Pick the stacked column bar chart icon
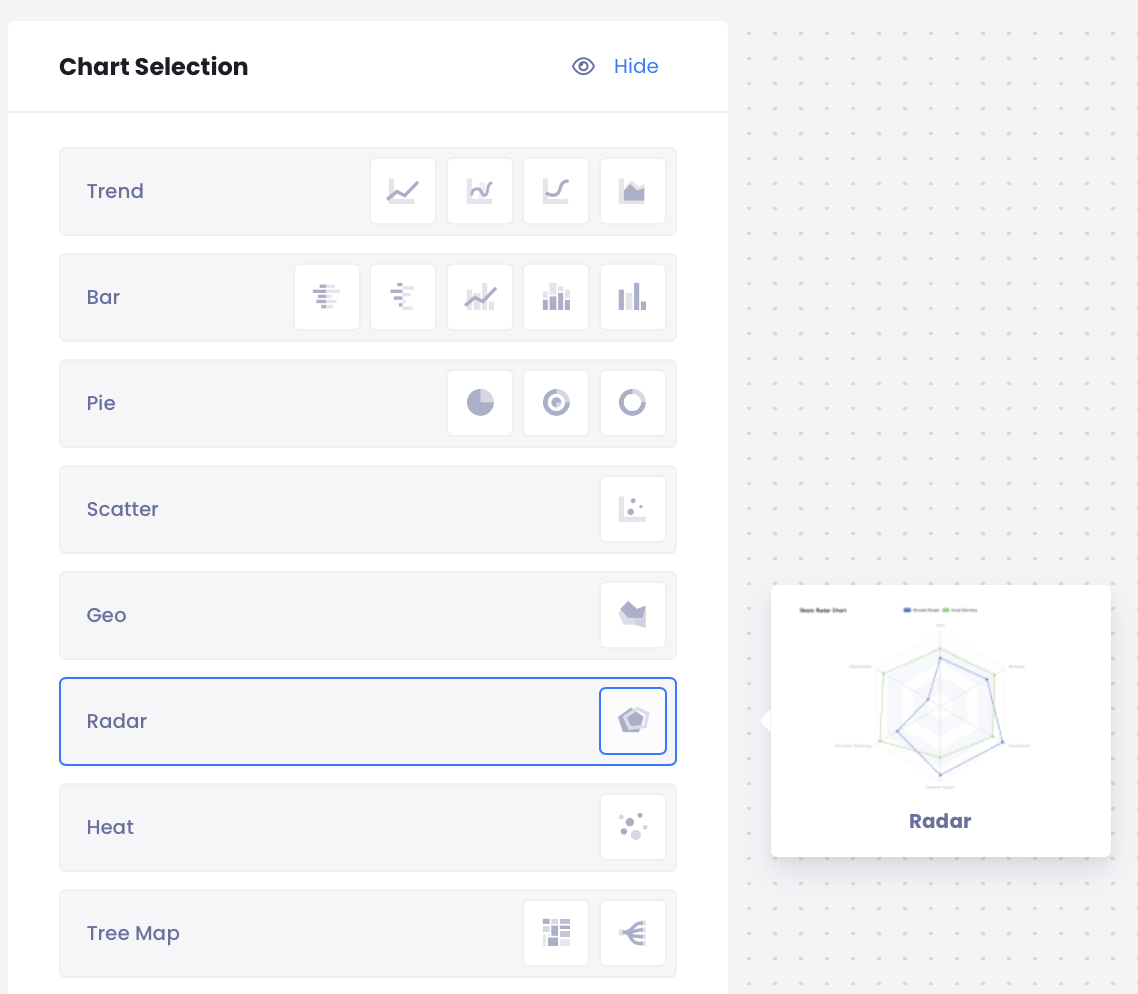This screenshot has width=1138, height=994. (x=556, y=297)
